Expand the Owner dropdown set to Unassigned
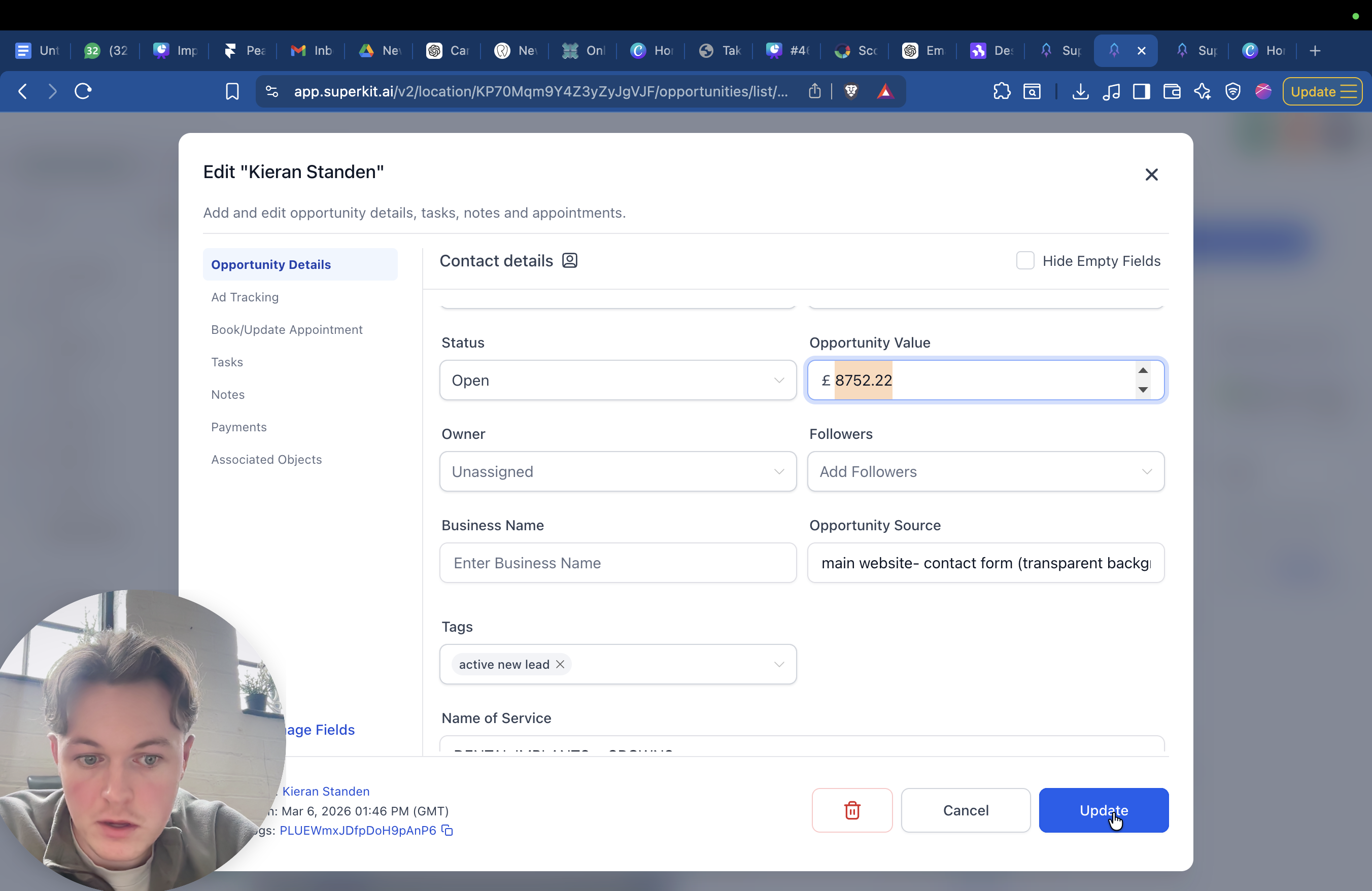The image size is (1372, 891). (x=618, y=471)
